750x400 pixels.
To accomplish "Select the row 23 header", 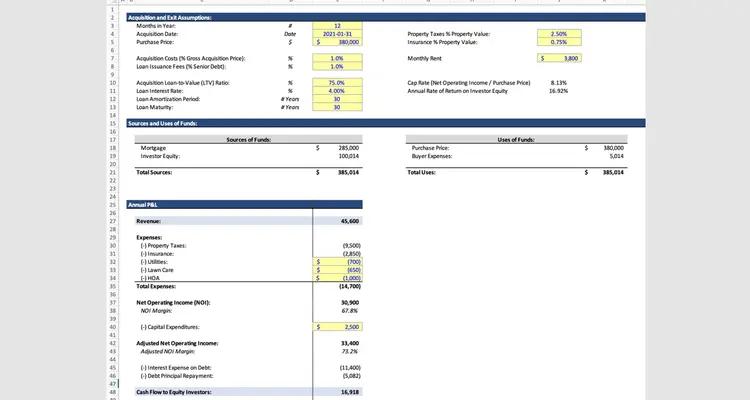I will coord(113,189).
